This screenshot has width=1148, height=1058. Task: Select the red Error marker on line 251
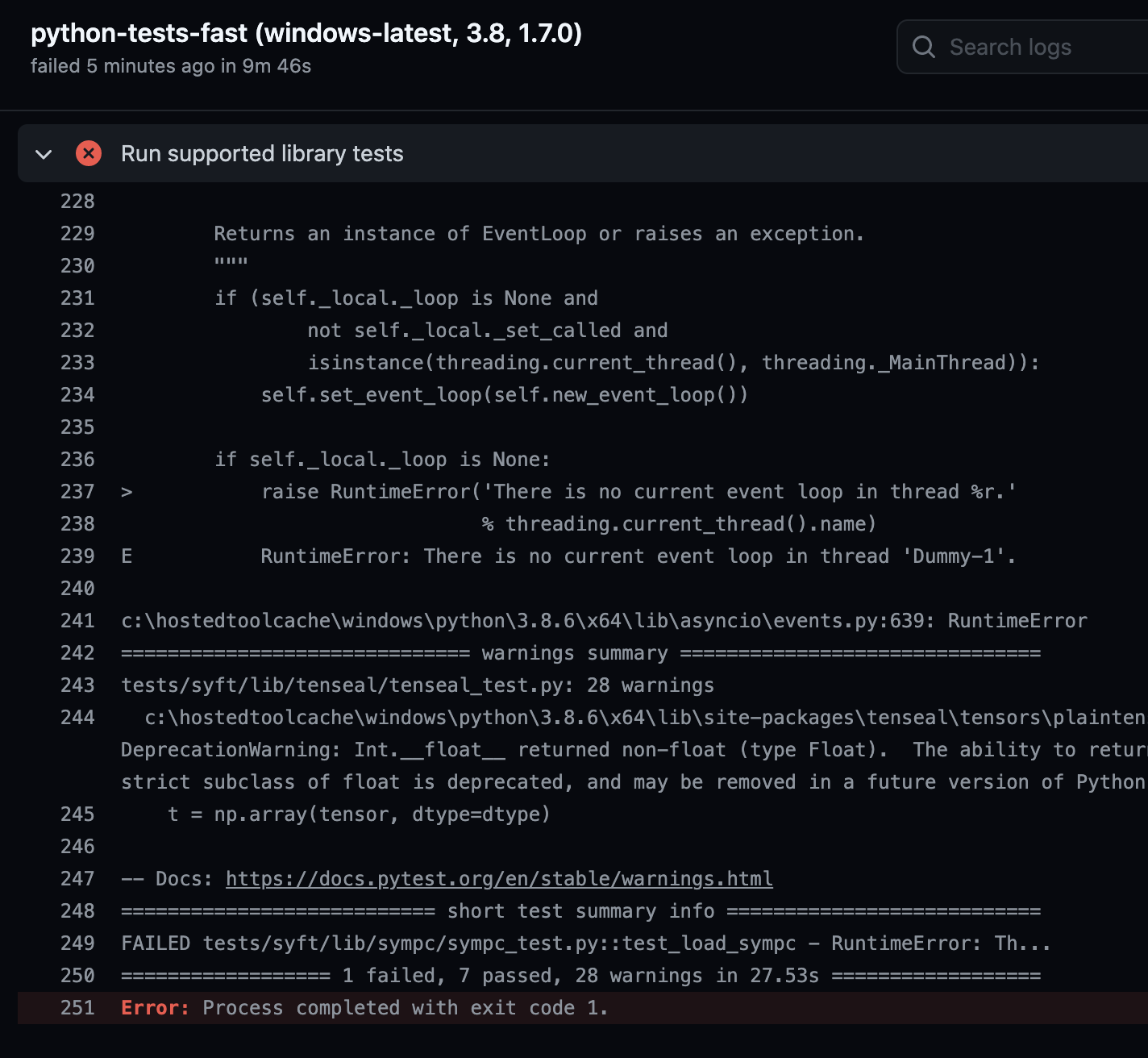pyautogui.click(x=154, y=1007)
